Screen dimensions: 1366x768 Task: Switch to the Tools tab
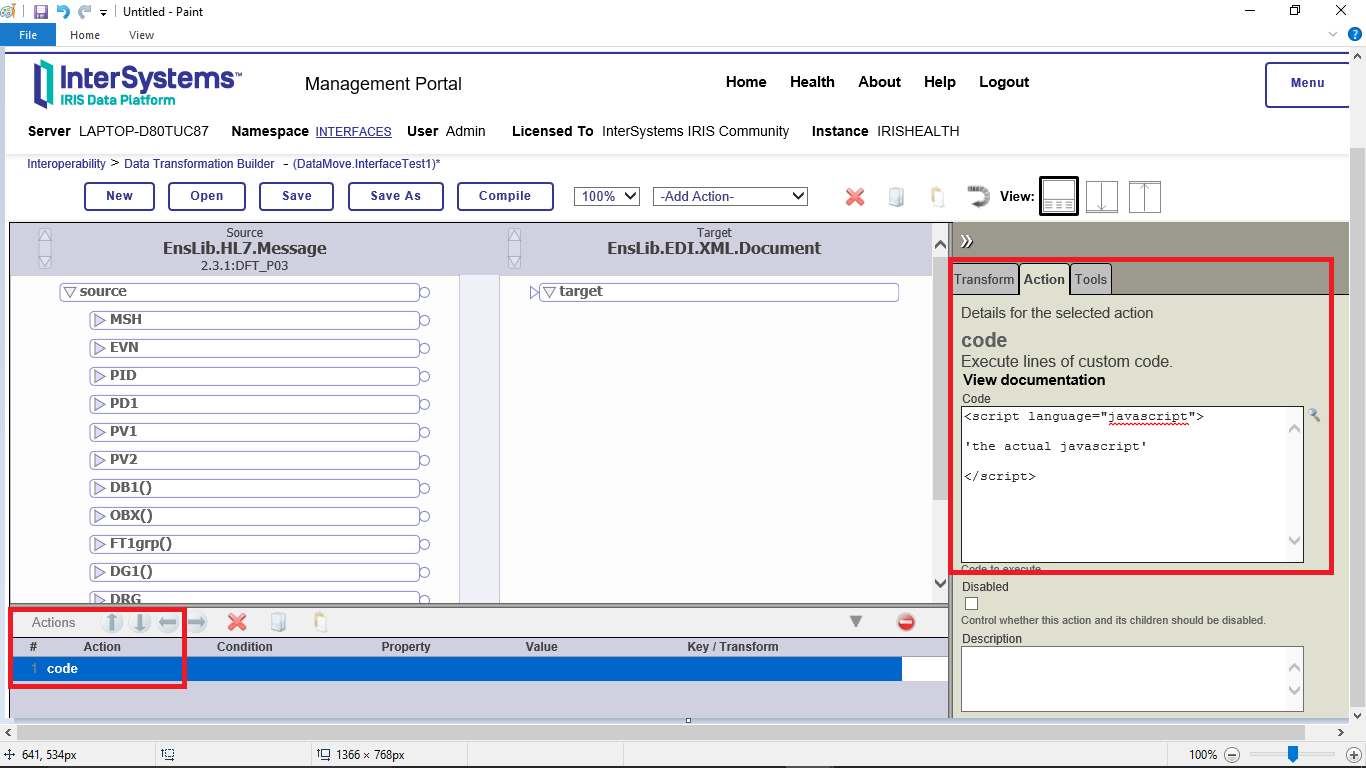click(1091, 279)
